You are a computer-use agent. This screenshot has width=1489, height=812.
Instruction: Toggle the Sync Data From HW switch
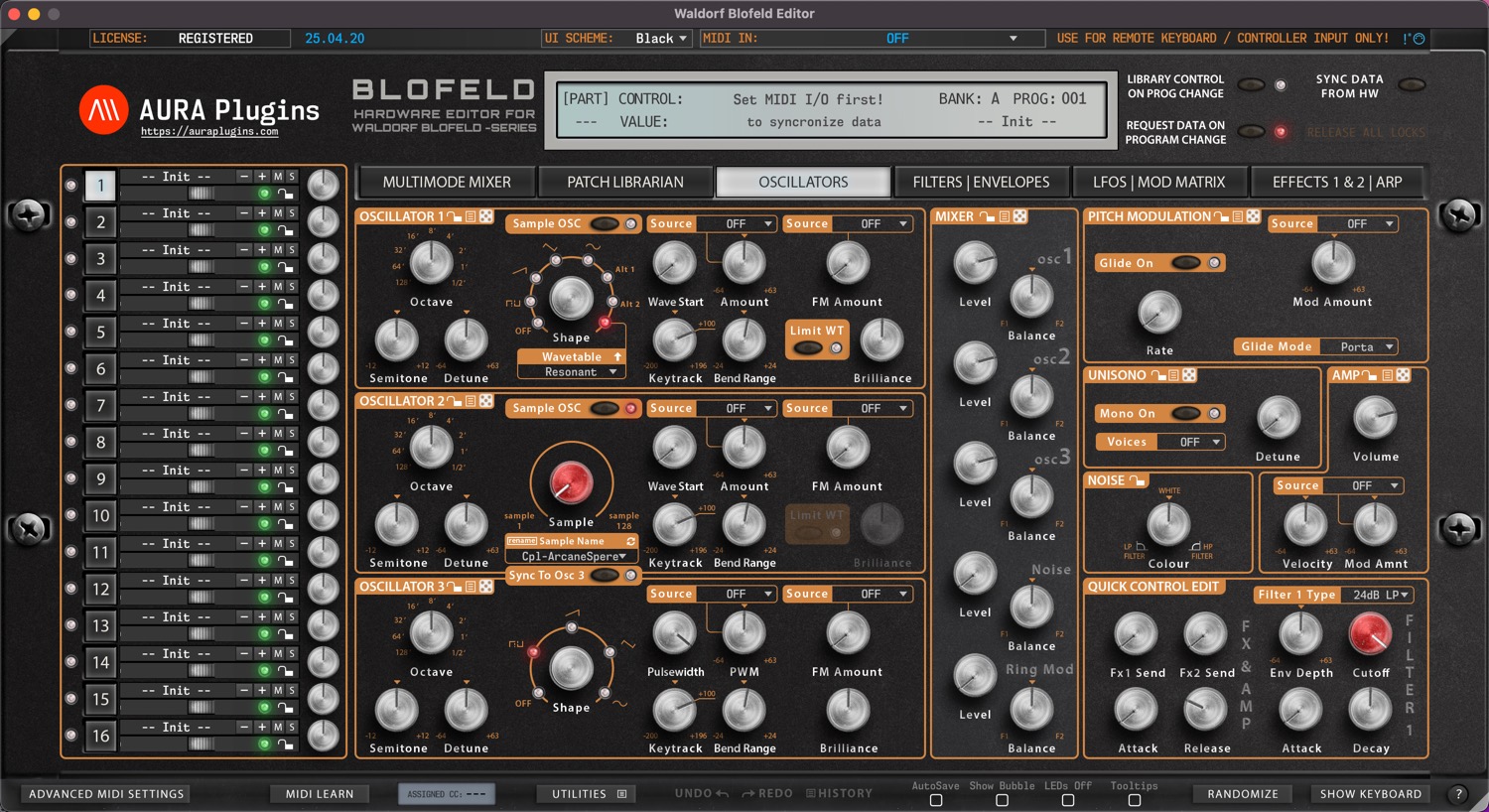click(x=1412, y=85)
